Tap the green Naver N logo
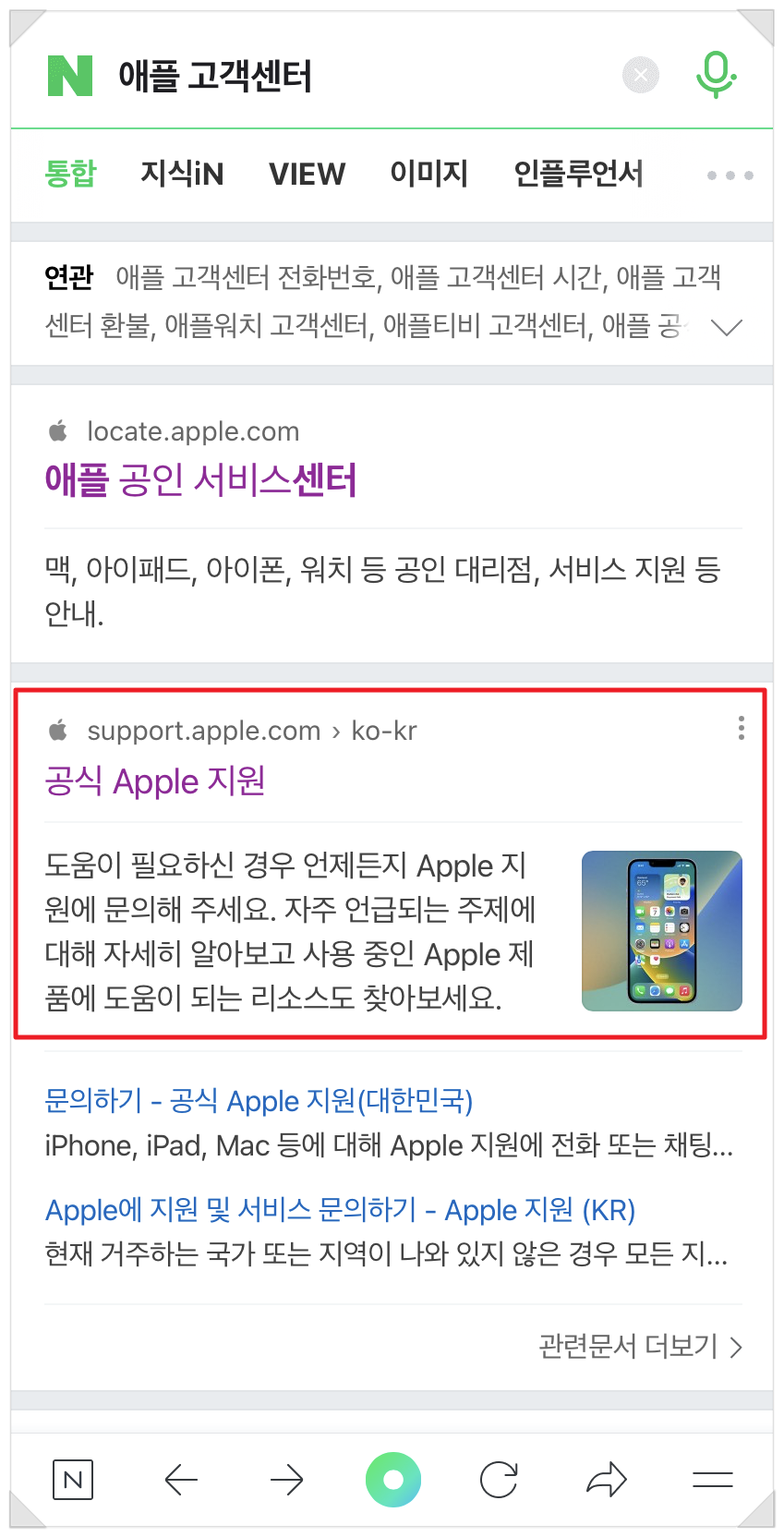Image resolution: width=784 pixels, height=1537 pixels. pyautogui.click(x=70, y=76)
